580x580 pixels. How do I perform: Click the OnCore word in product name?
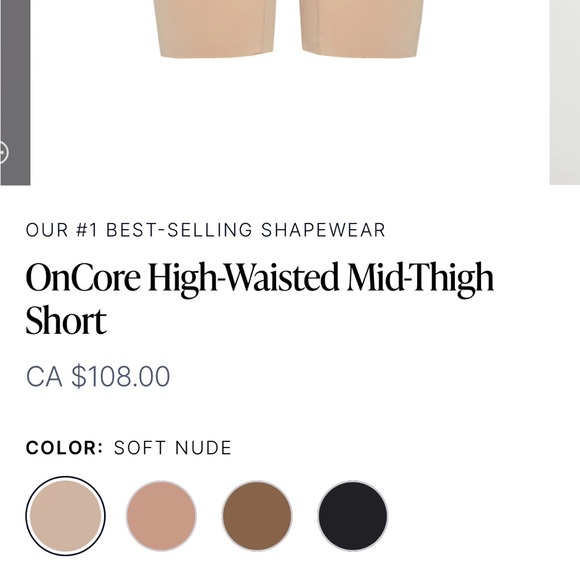83,277
